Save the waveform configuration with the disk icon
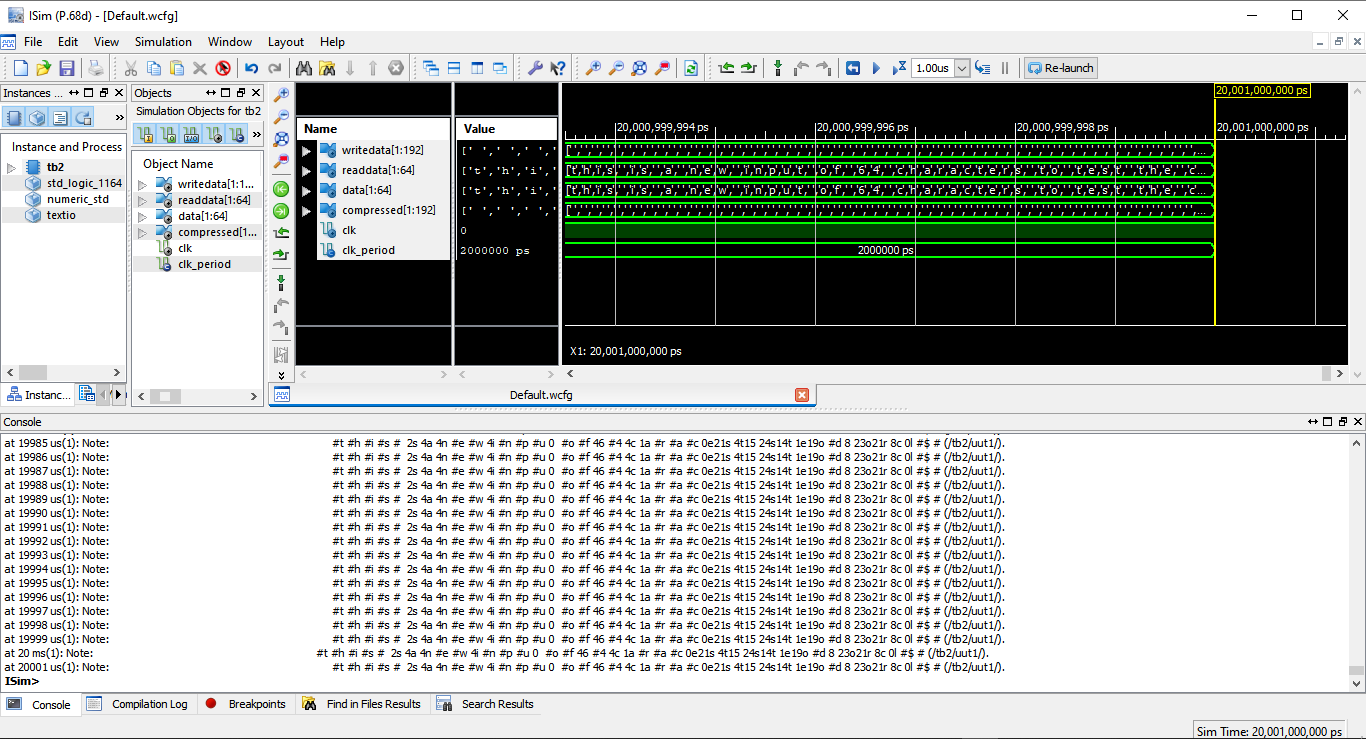The height and width of the screenshot is (739, 1366). [67, 68]
